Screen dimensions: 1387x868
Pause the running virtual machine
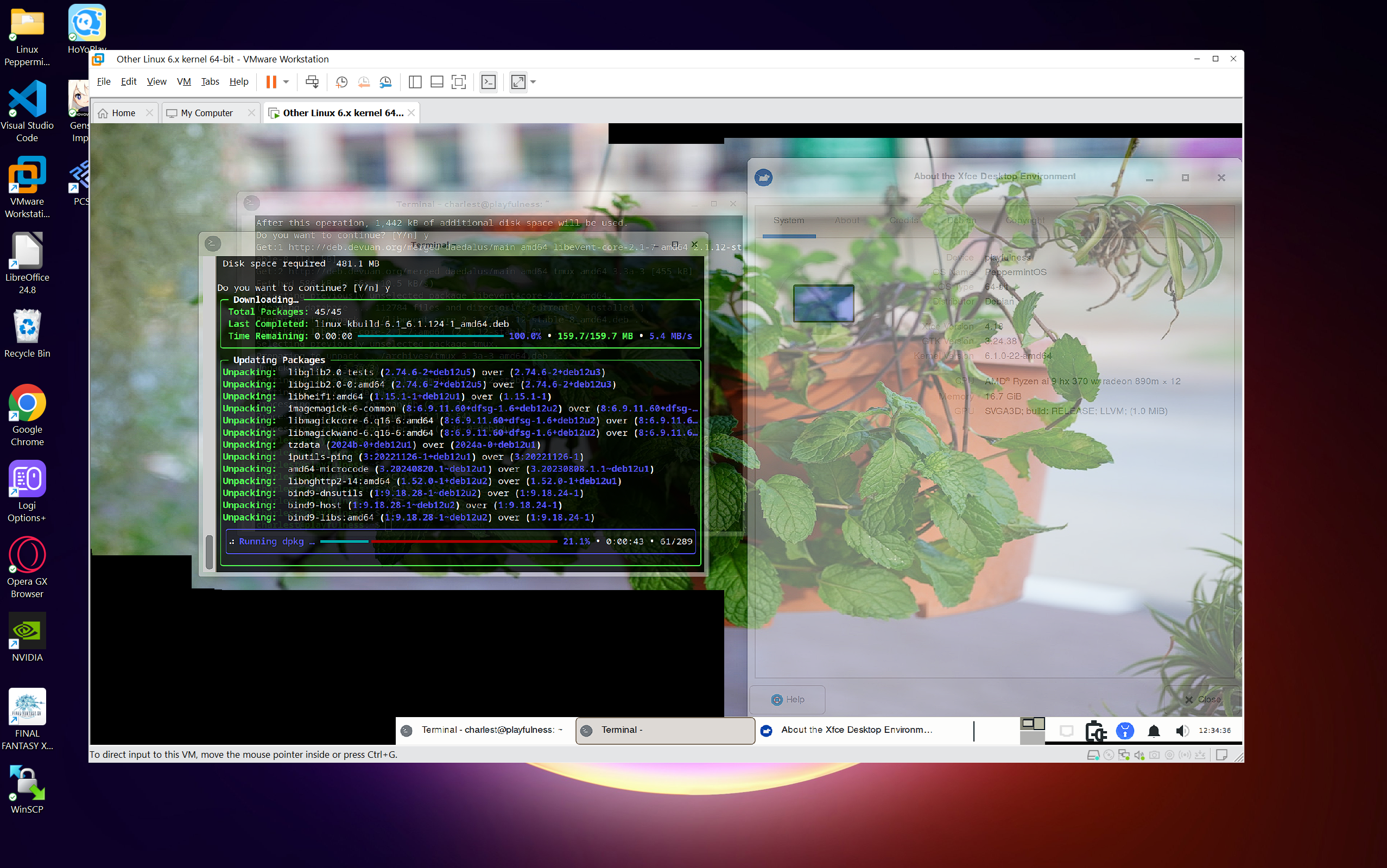pos(271,82)
